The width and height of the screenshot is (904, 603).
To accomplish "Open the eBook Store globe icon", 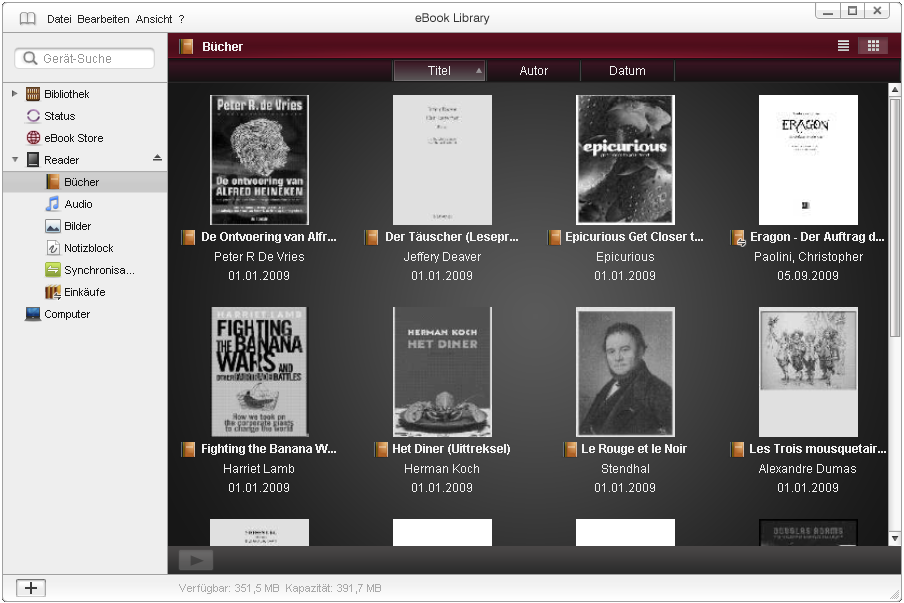I will (x=33, y=138).
